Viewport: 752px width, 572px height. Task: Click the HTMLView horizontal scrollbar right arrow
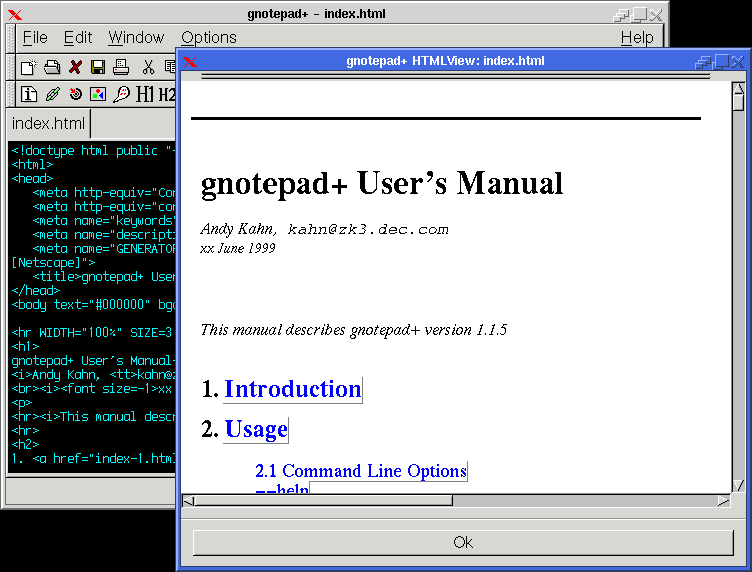[x=724, y=501]
